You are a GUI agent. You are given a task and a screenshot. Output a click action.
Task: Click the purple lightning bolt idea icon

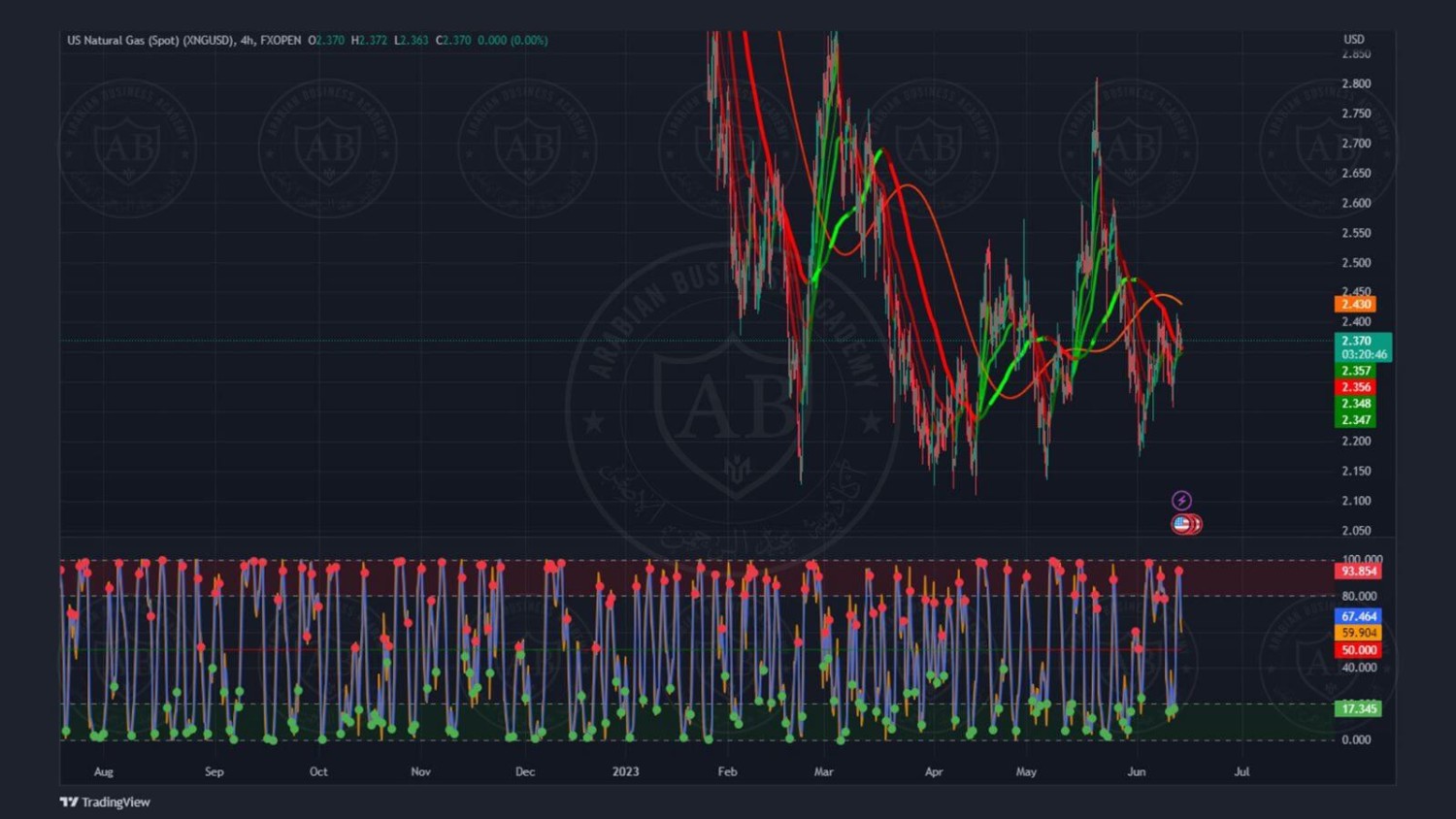1181,501
